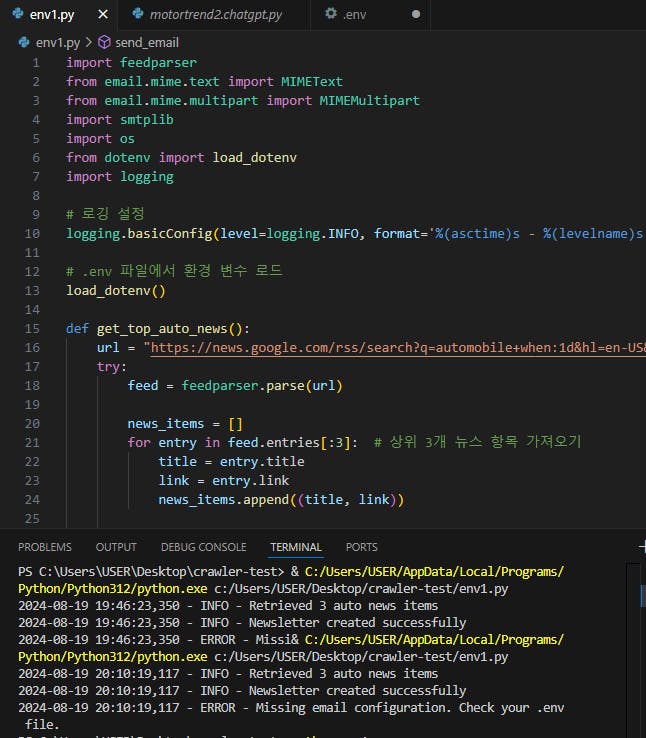
Task: Open the PORTS panel tab
Action: point(361,547)
